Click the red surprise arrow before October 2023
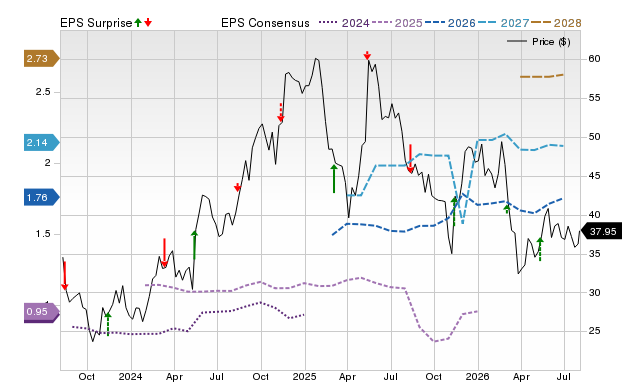 [x=64, y=275]
